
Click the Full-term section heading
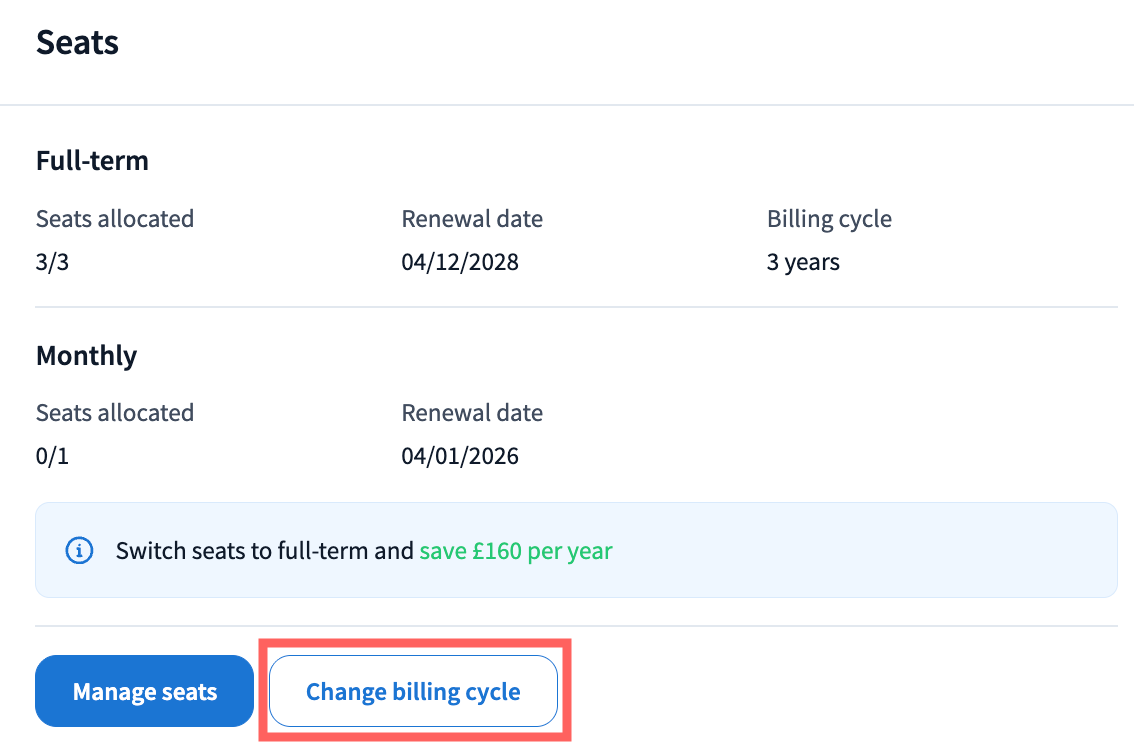coord(92,161)
